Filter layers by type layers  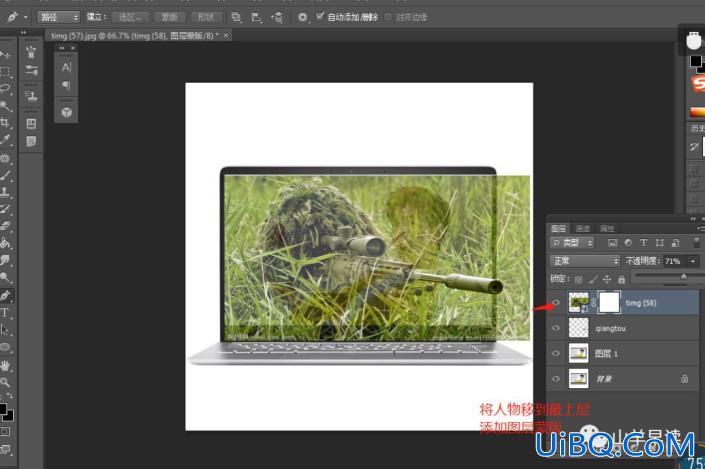click(x=643, y=243)
